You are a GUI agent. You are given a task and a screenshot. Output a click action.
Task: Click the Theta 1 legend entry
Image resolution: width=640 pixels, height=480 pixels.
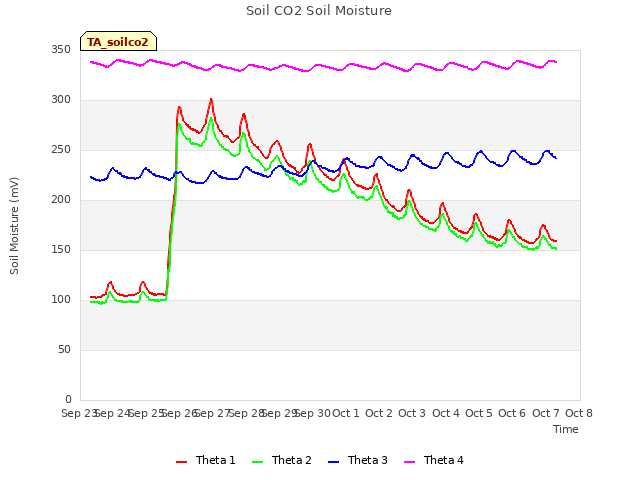tap(206, 460)
